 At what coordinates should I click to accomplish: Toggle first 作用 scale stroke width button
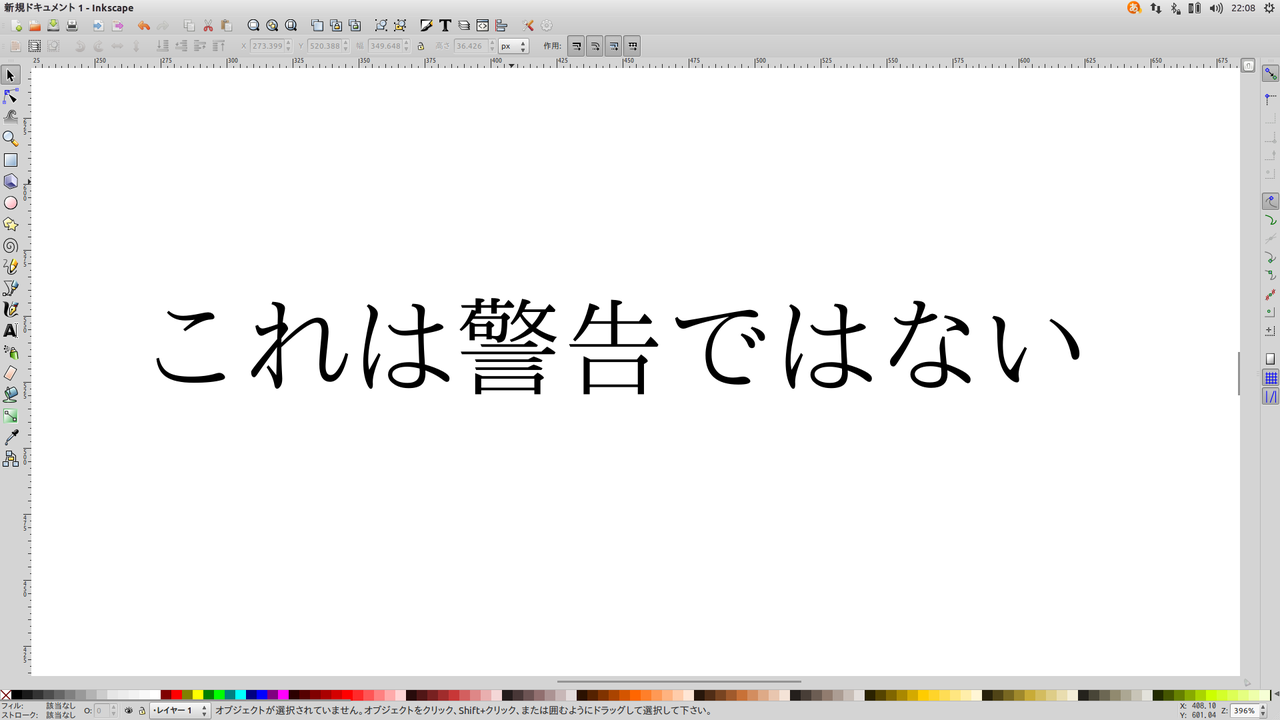tap(577, 46)
